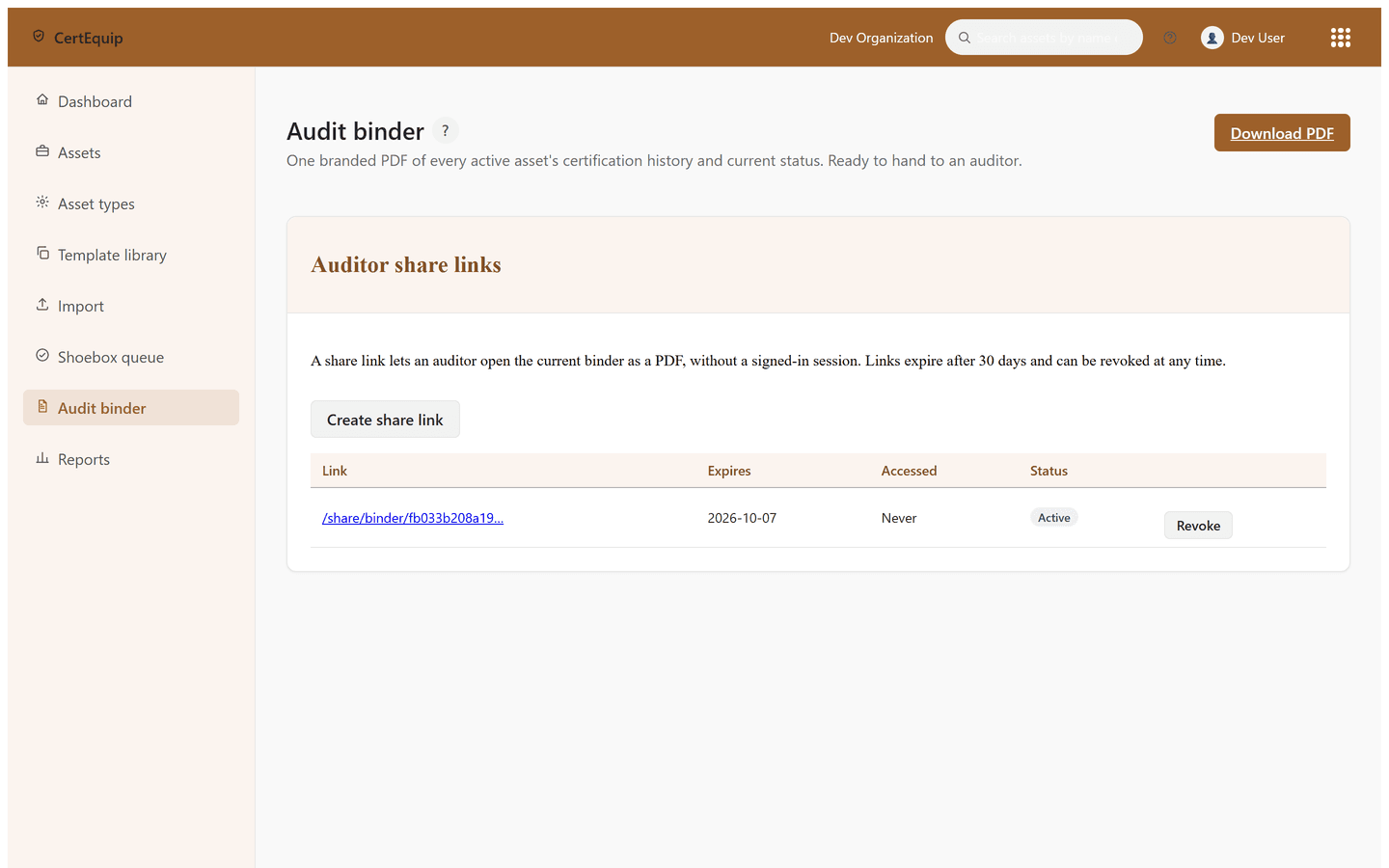Click the Asset types gear icon
The image size is (1389, 868).
point(42,203)
